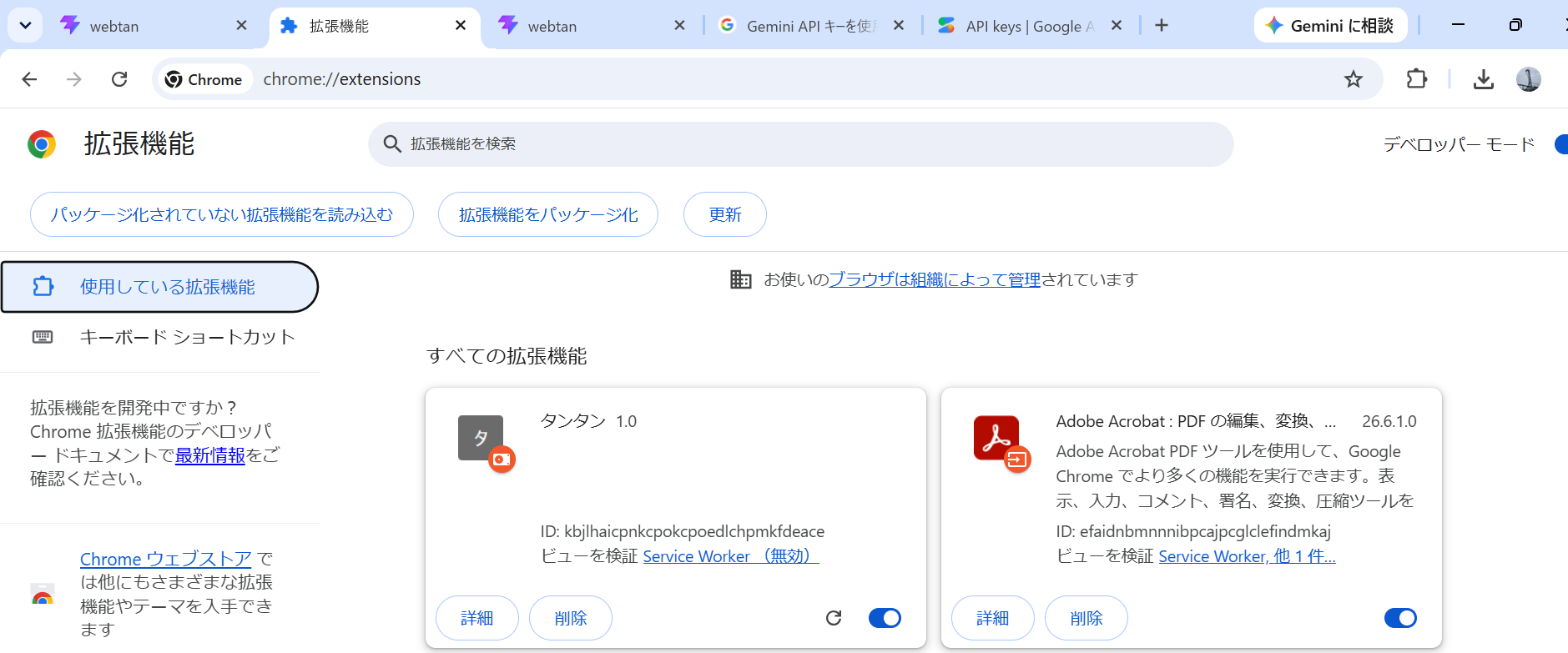This screenshot has width=1568, height=653.
Task: Bookmark this page with star icon
Action: click(x=1353, y=79)
